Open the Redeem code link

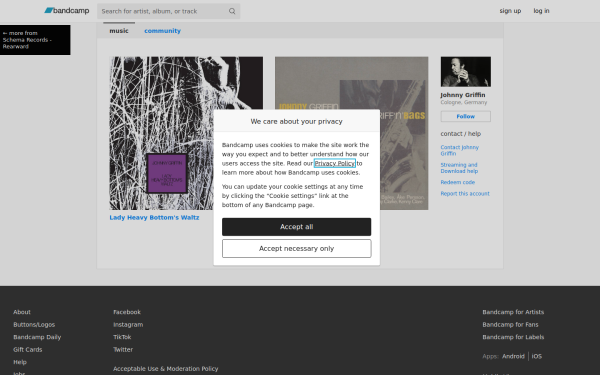tap(457, 182)
